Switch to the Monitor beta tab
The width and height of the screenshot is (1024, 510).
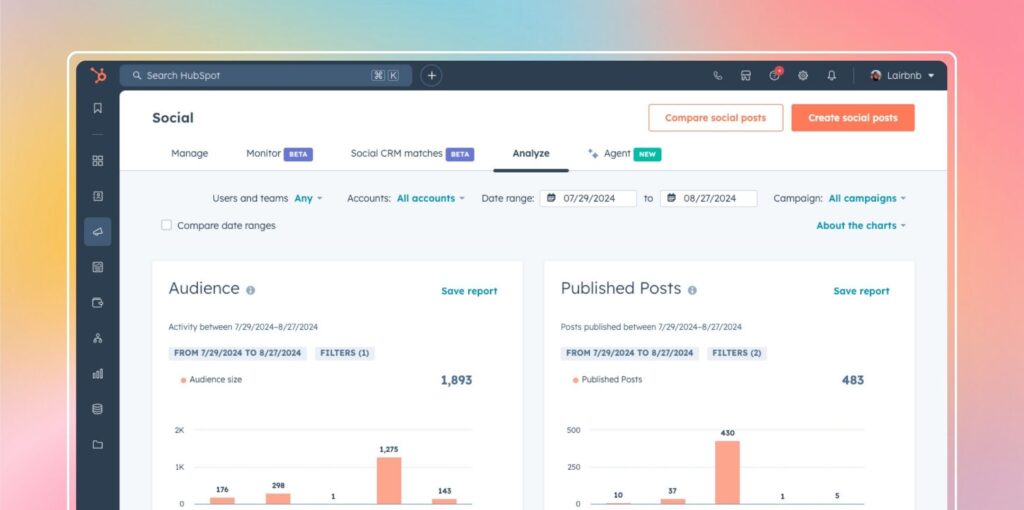(x=279, y=154)
